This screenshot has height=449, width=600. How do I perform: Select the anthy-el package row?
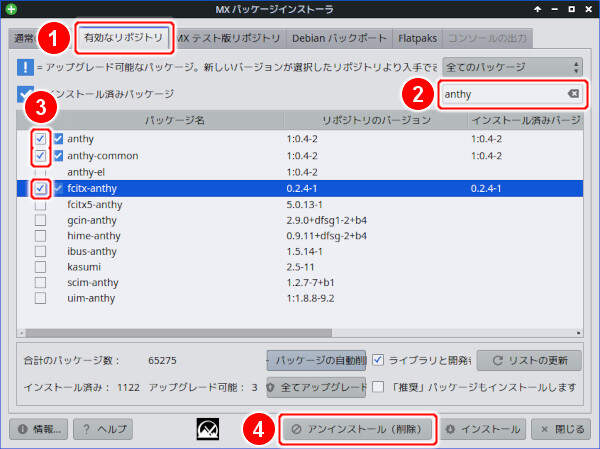coord(300,172)
